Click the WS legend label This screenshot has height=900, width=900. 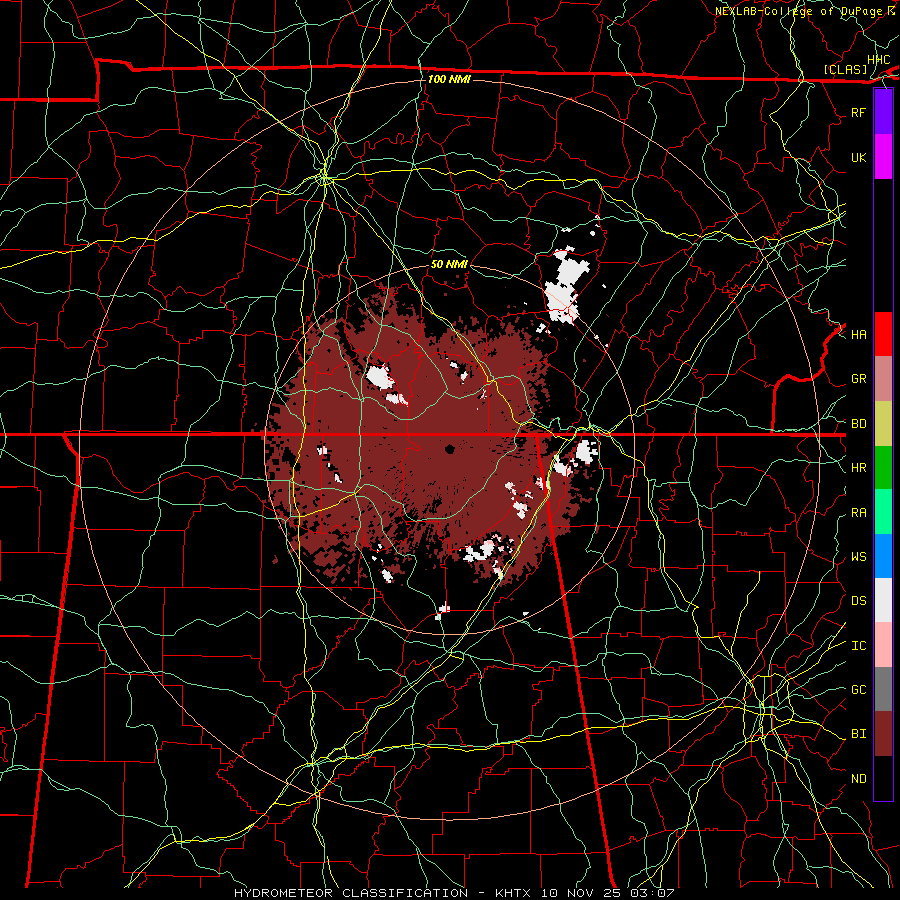[859, 556]
